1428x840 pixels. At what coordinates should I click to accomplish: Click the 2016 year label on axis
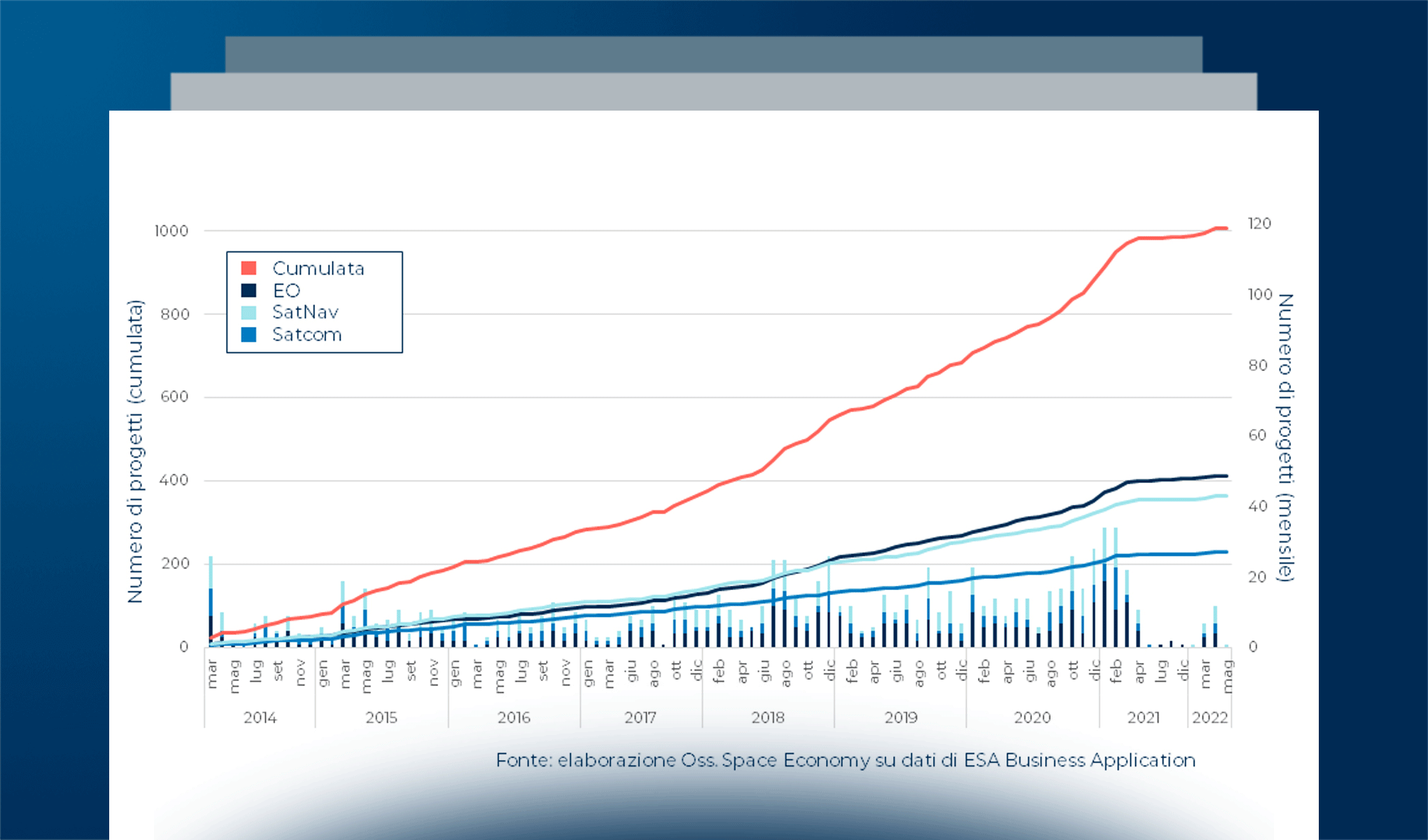click(514, 717)
